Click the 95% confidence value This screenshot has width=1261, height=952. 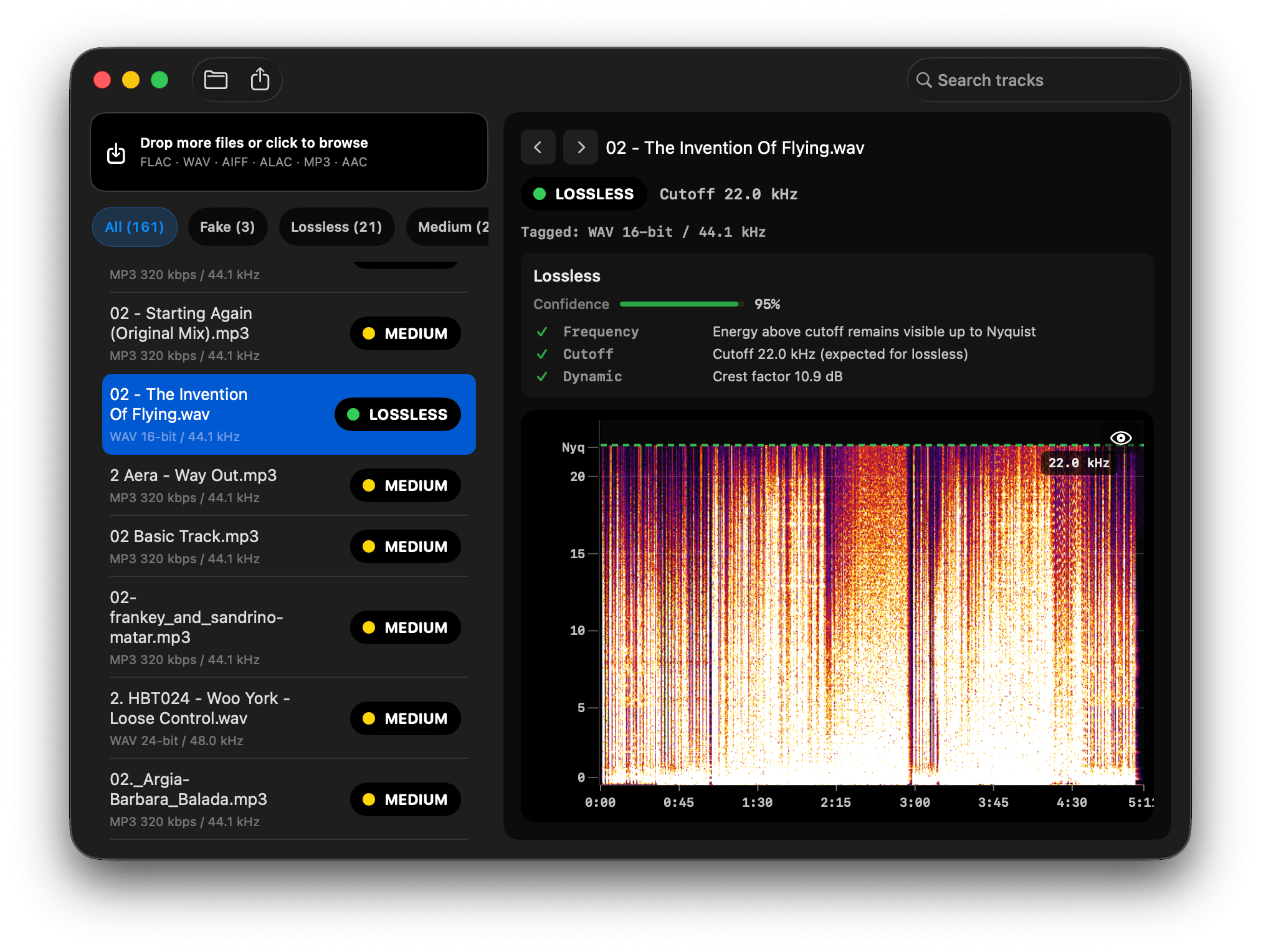pos(767,304)
